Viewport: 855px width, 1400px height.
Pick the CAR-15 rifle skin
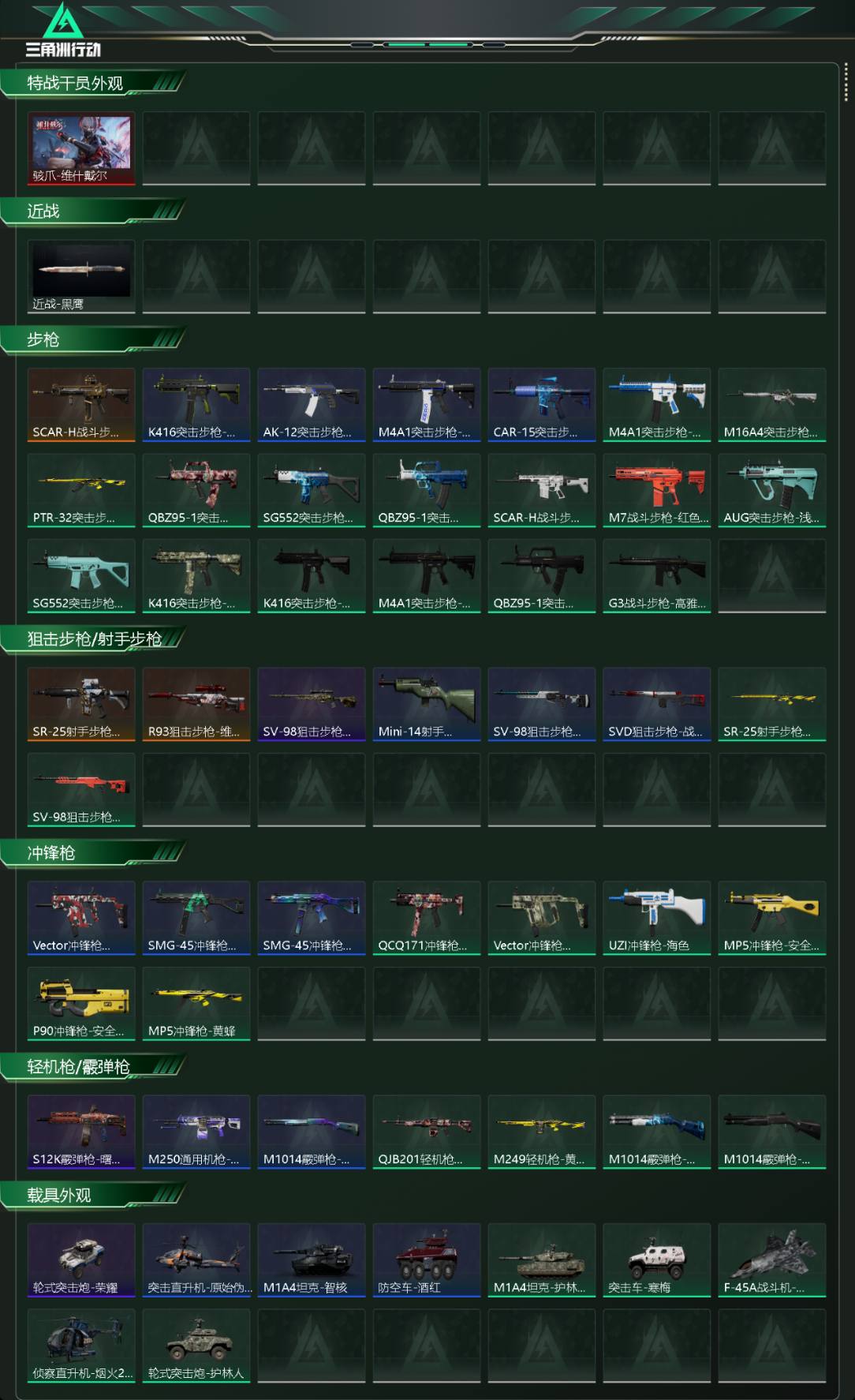click(542, 405)
